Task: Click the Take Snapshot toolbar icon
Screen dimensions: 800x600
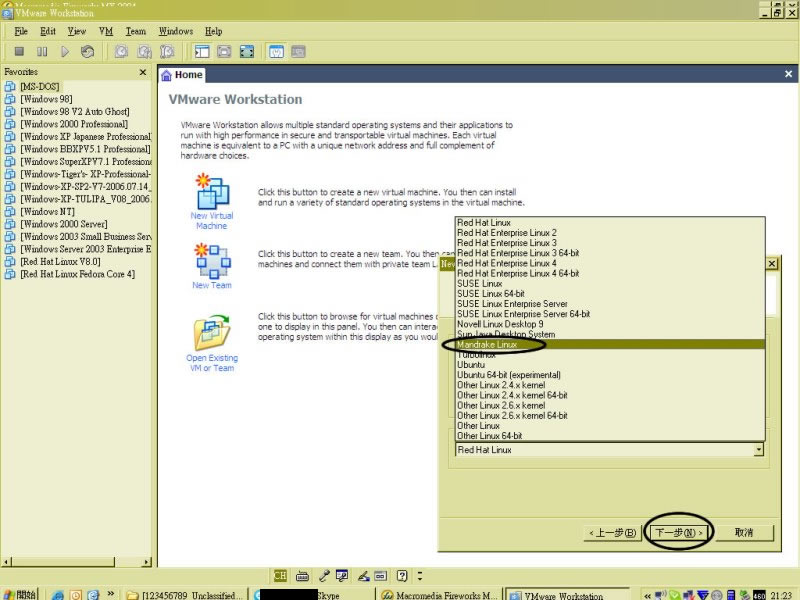Action: click(x=121, y=52)
